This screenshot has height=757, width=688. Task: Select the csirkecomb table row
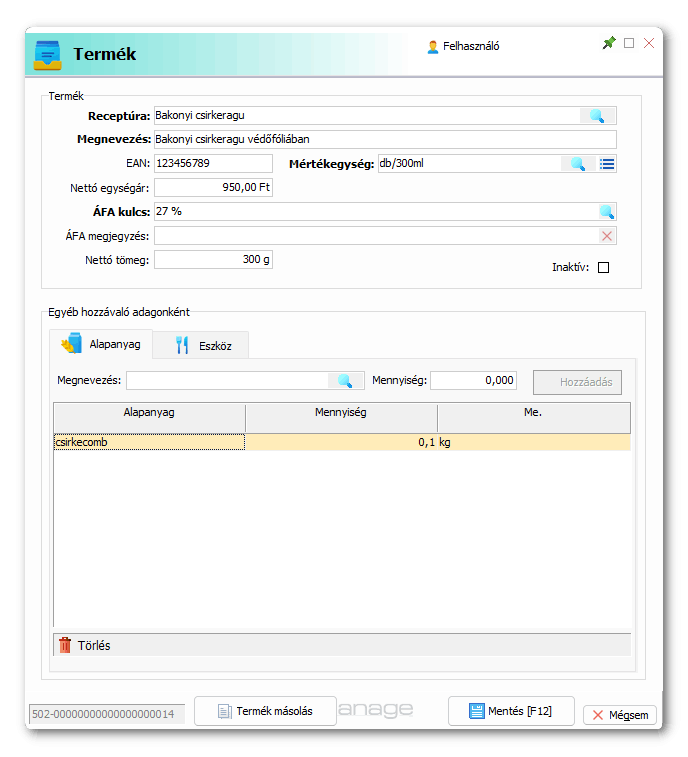148,442
